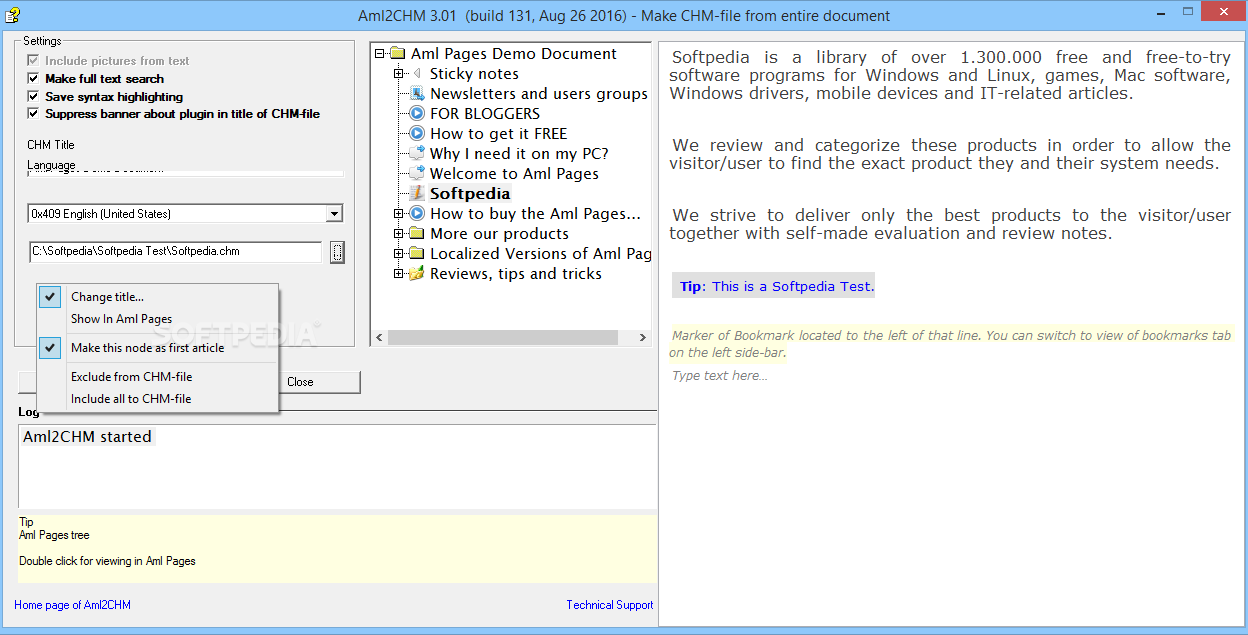
Task: Click the Aml2CHM application icon in the title bar
Action: [x=13, y=14]
